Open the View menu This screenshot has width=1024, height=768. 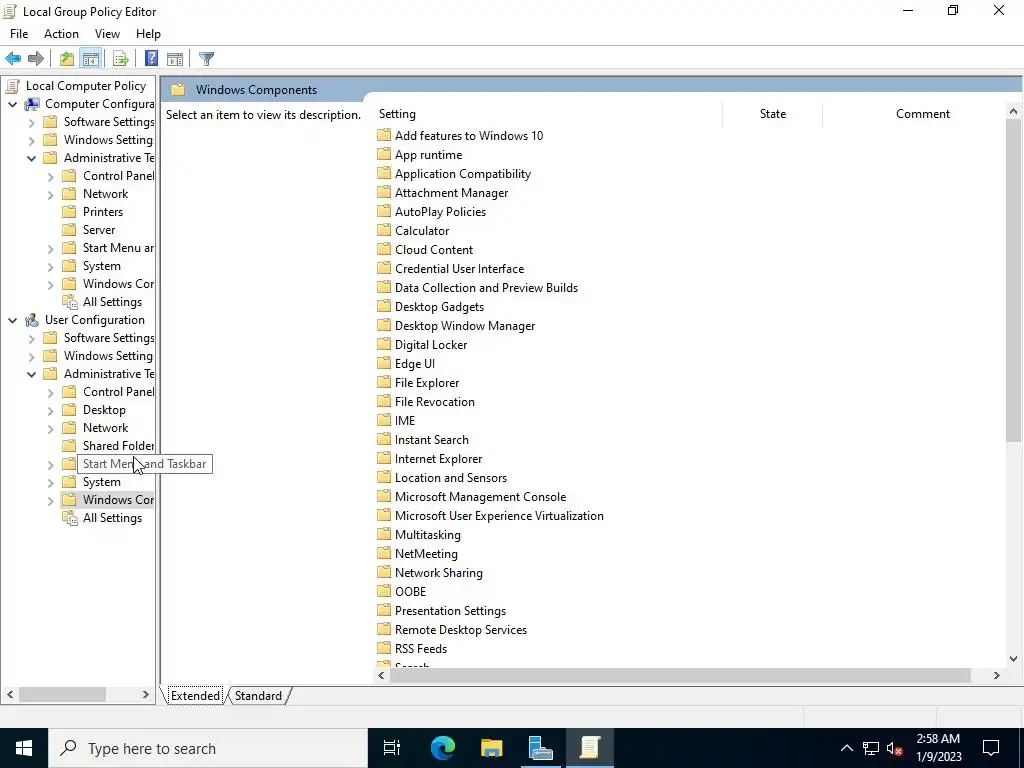tap(107, 34)
